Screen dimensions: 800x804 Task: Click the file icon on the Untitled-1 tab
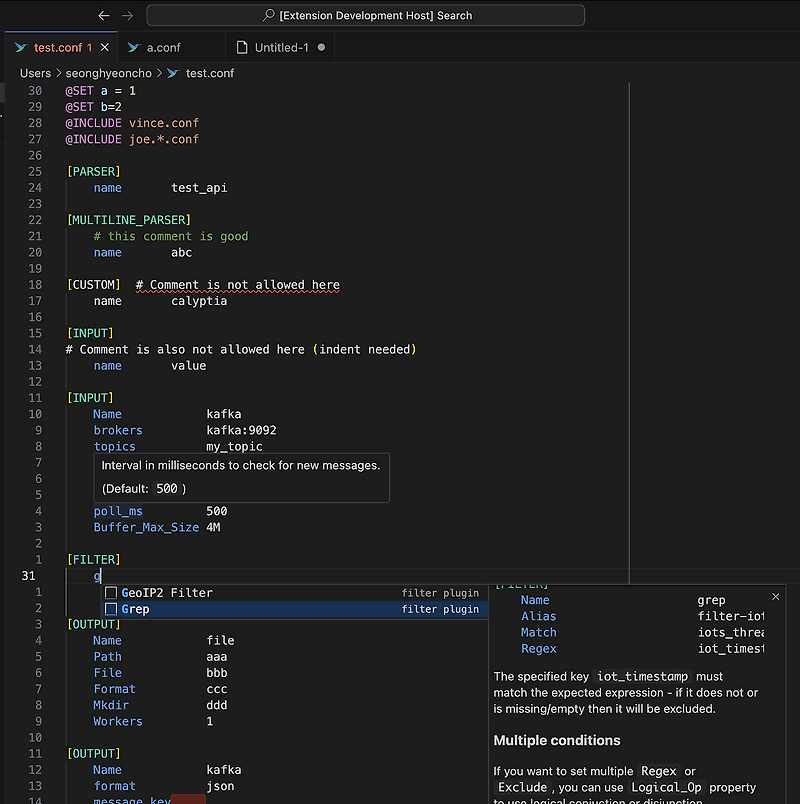240,46
